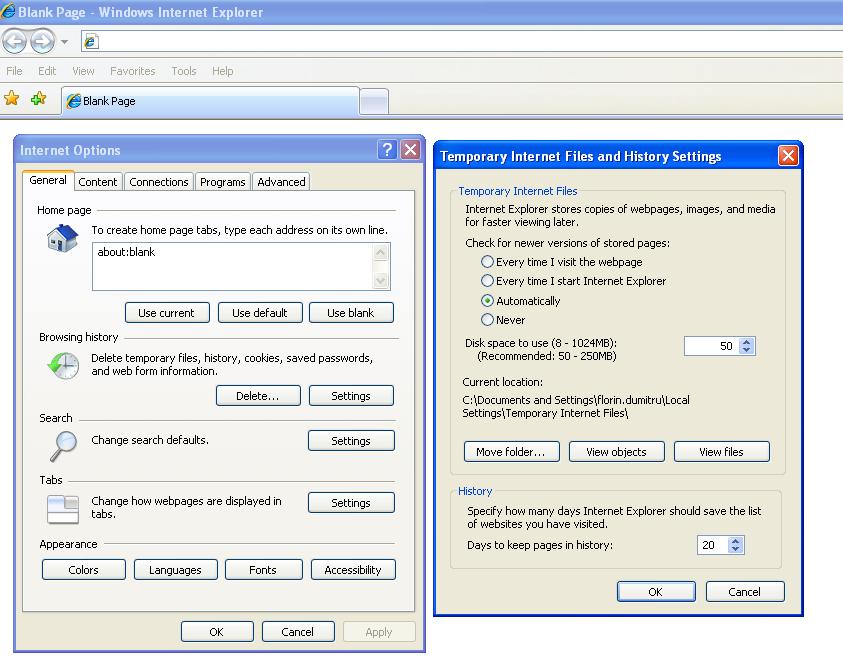The height and width of the screenshot is (672, 843).
Task: Choose the Never radio option
Action: [488, 320]
